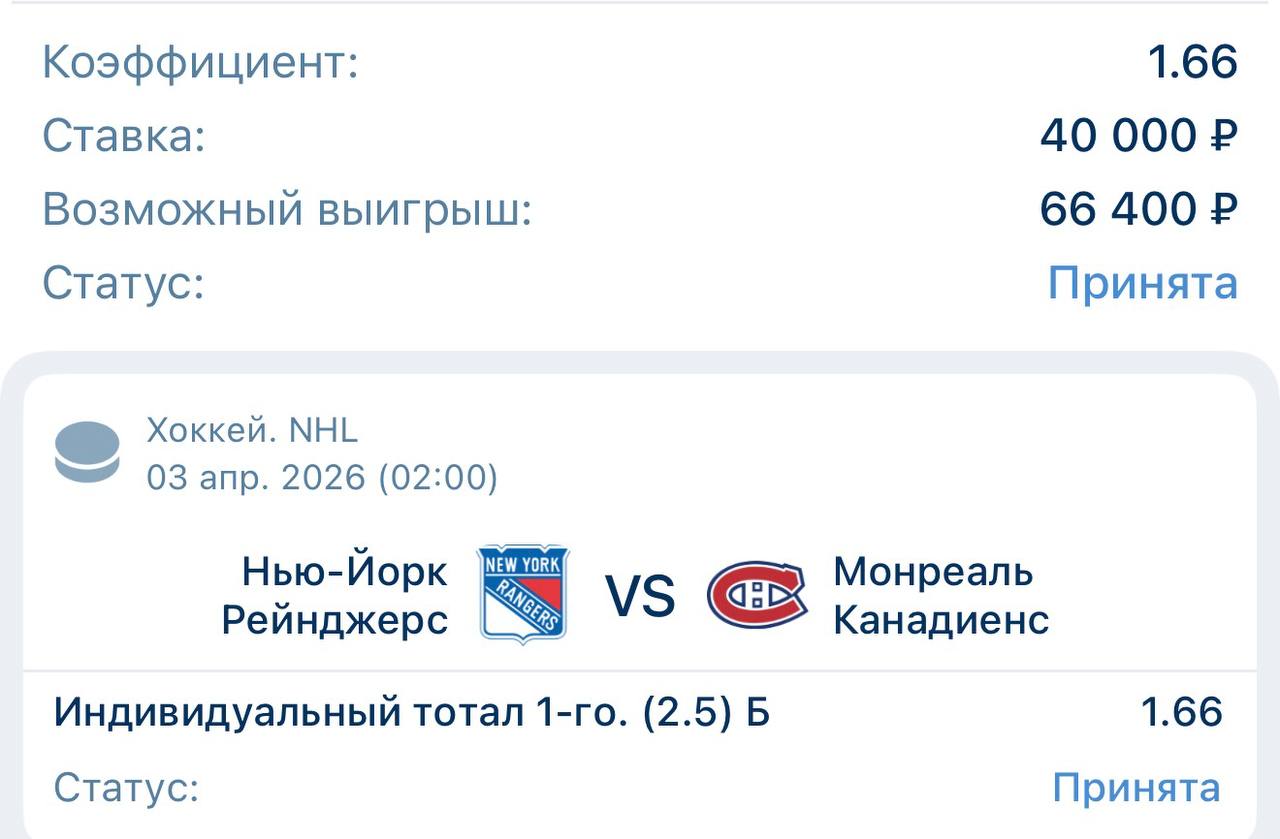The width and height of the screenshot is (1280, 839).
Task: Click the top "Принята" status link
Action: click(x=1142, y=283)
